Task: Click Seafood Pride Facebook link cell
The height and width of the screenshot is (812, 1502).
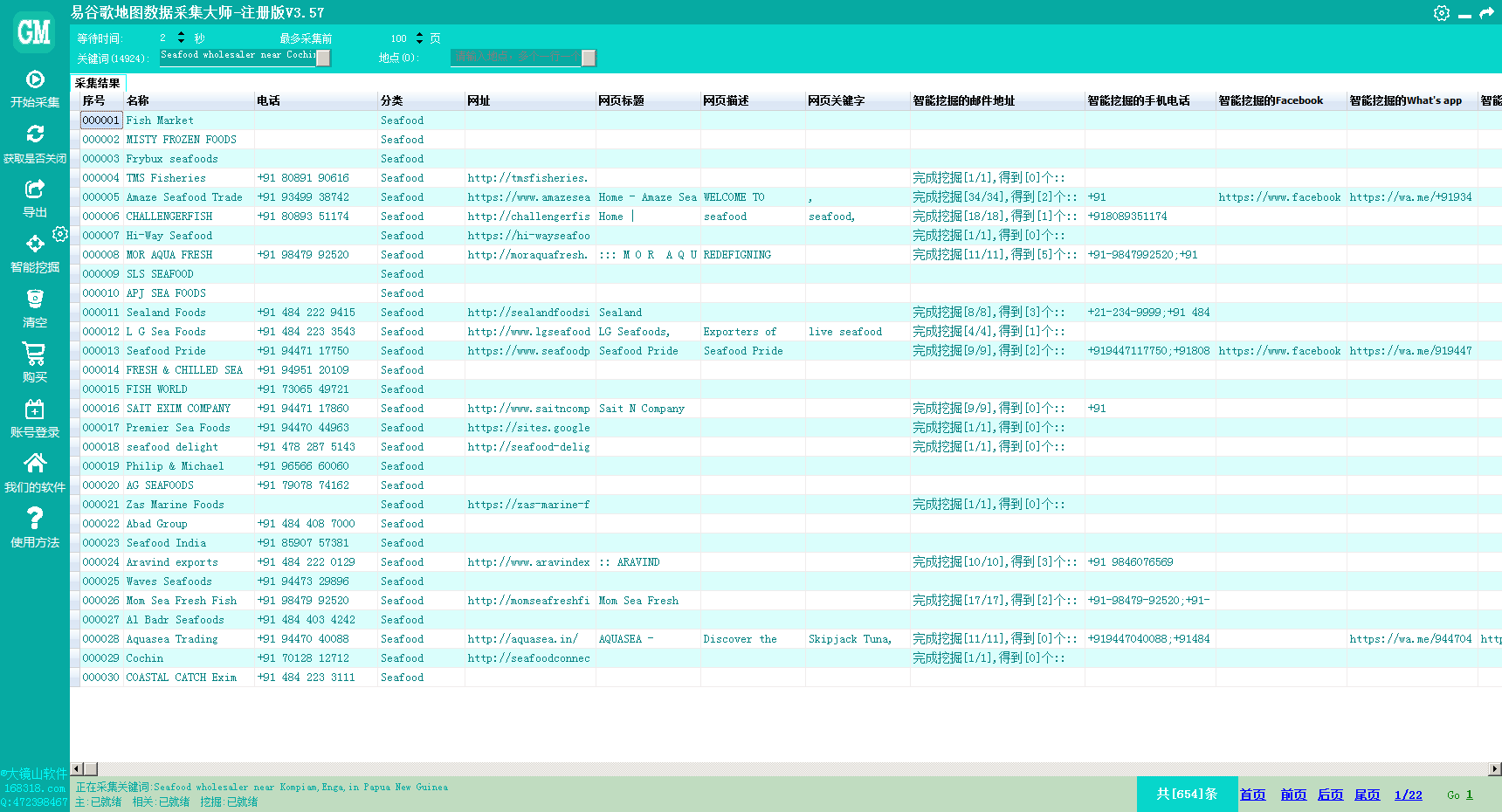Action: [x=1280, y=351]
